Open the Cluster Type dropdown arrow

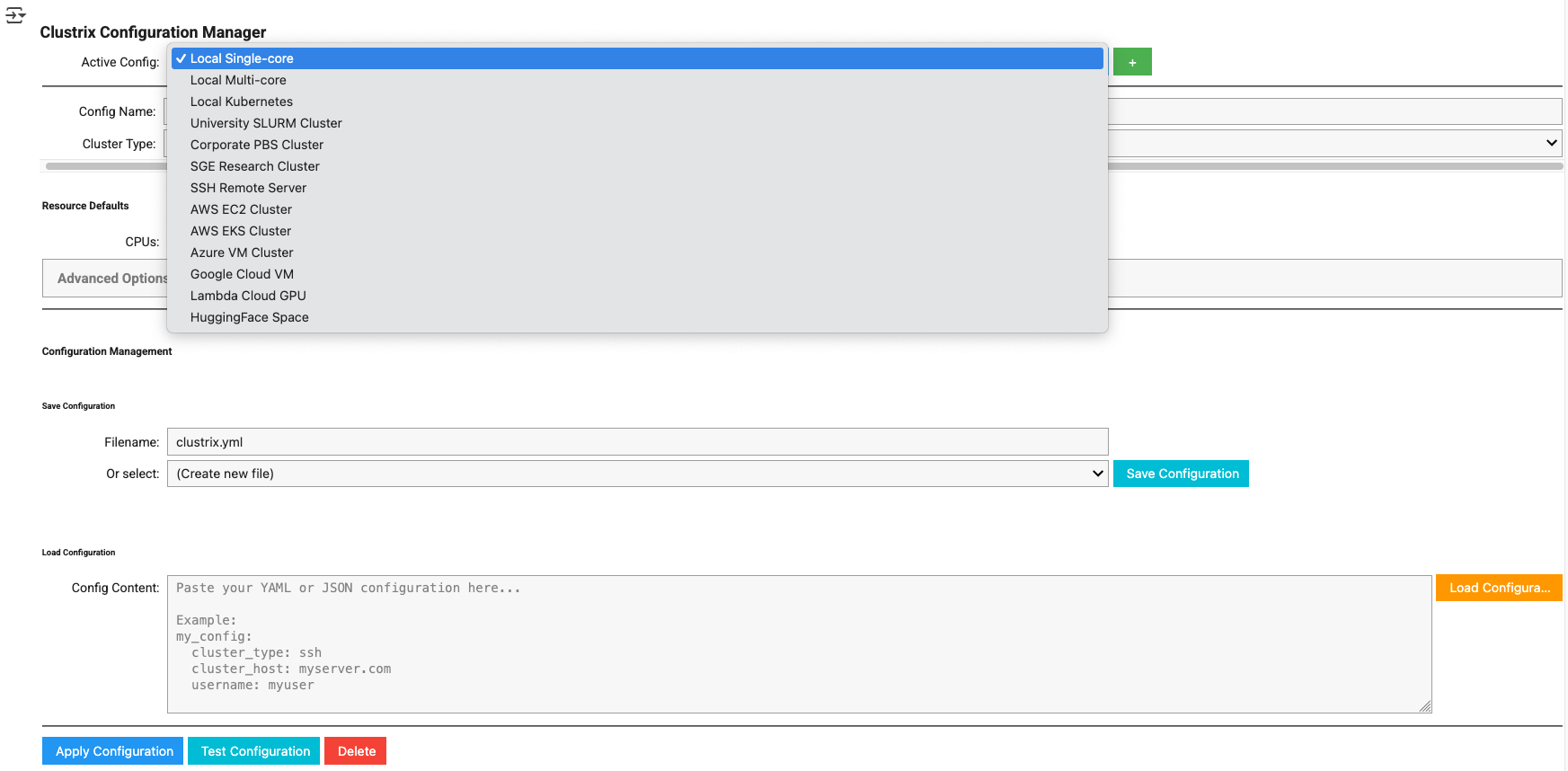(x=1551, y=143)
